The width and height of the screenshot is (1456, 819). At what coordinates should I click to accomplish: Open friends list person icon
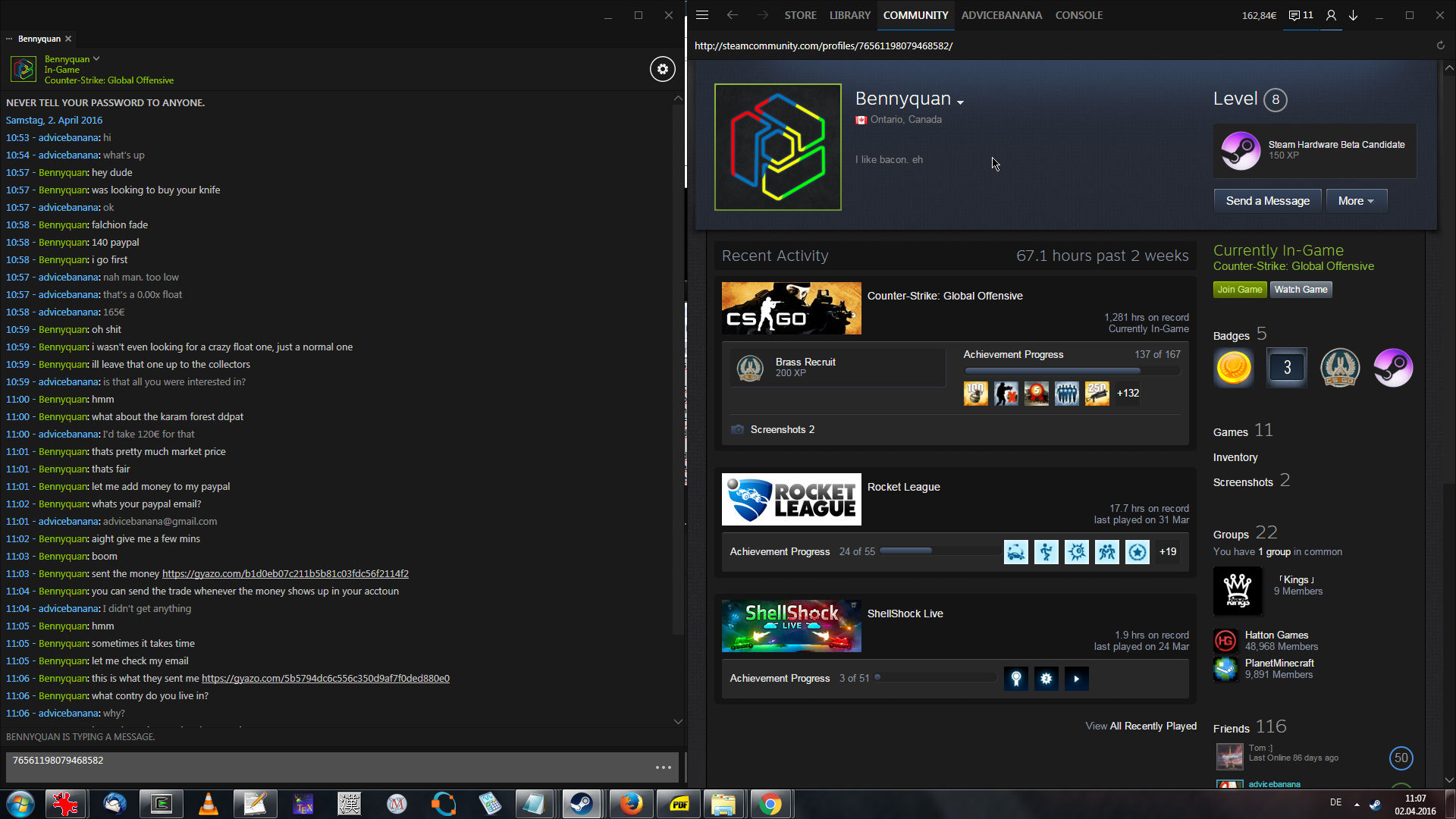point(1331,15)
